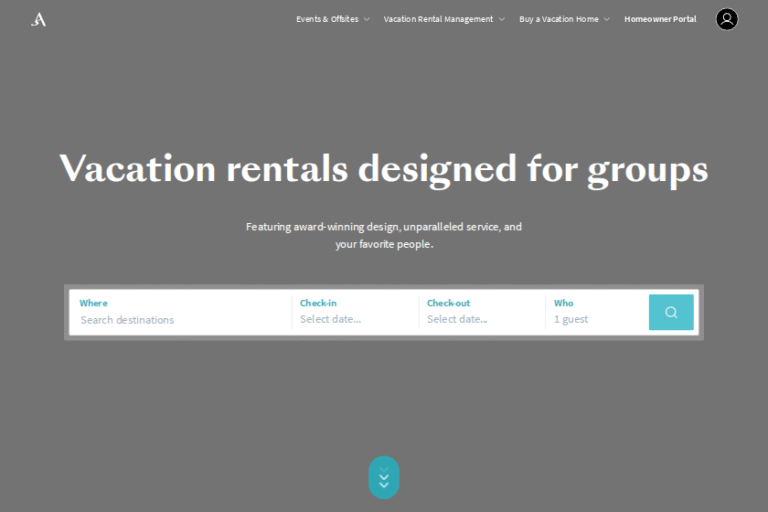The image size is (768, 512).
Task: Click the Select date placeholder under Check-in
Action: (x=330, y=320)
